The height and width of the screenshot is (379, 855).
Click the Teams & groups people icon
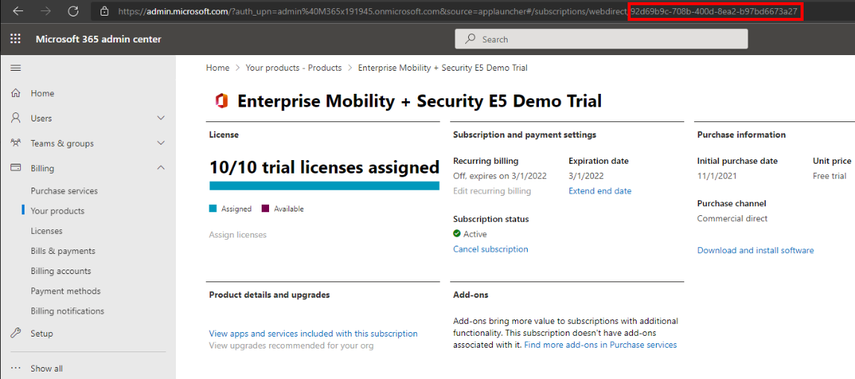(x=16, y=143)
